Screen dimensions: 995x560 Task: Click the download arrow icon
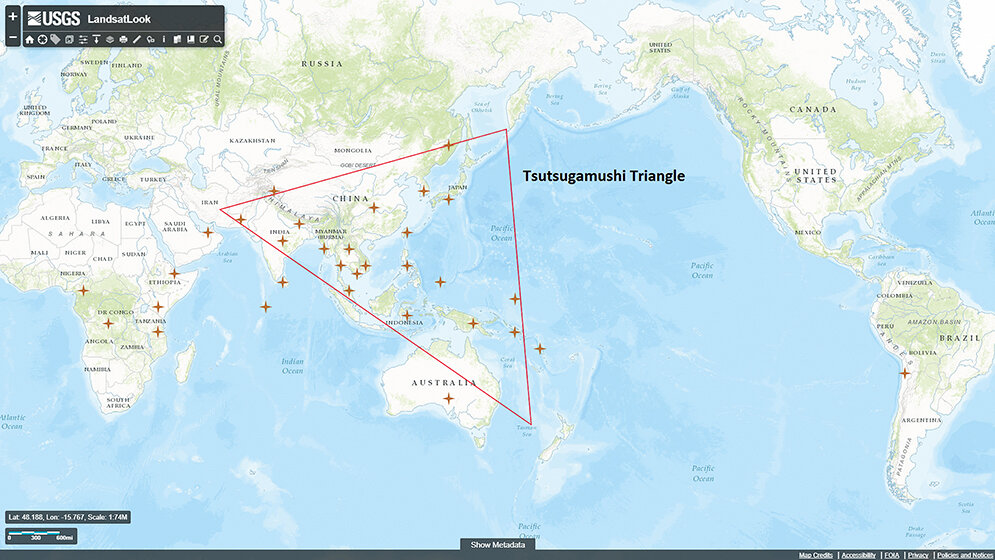96,39
